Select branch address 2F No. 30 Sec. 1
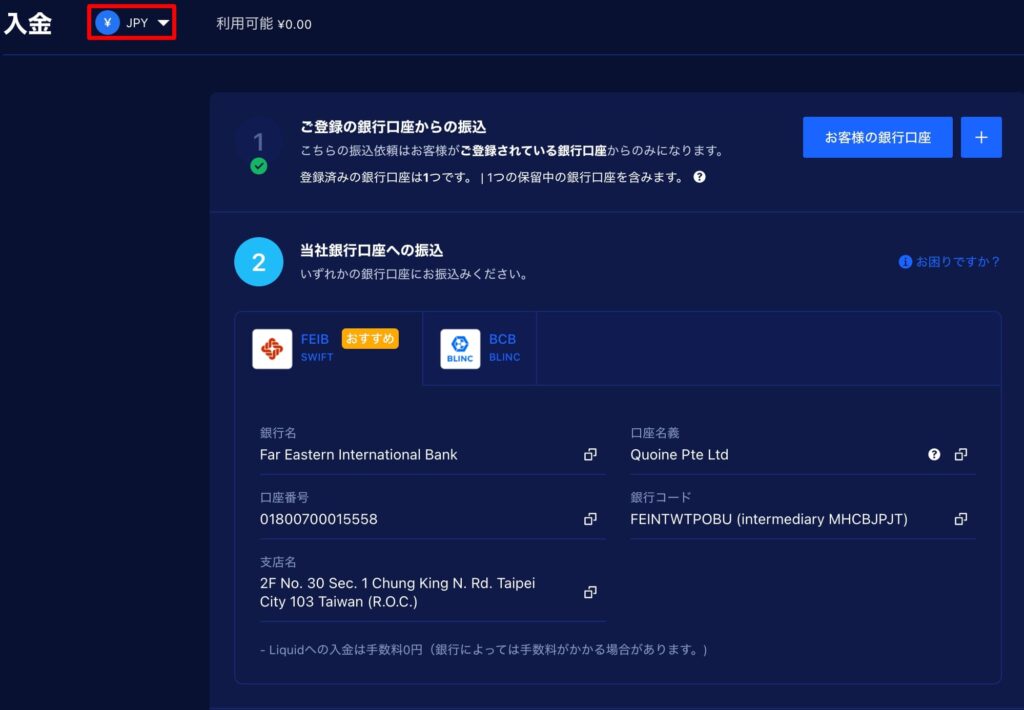Screen dimensions: 1024x710 pyautogui.click(x=397, y=592)
